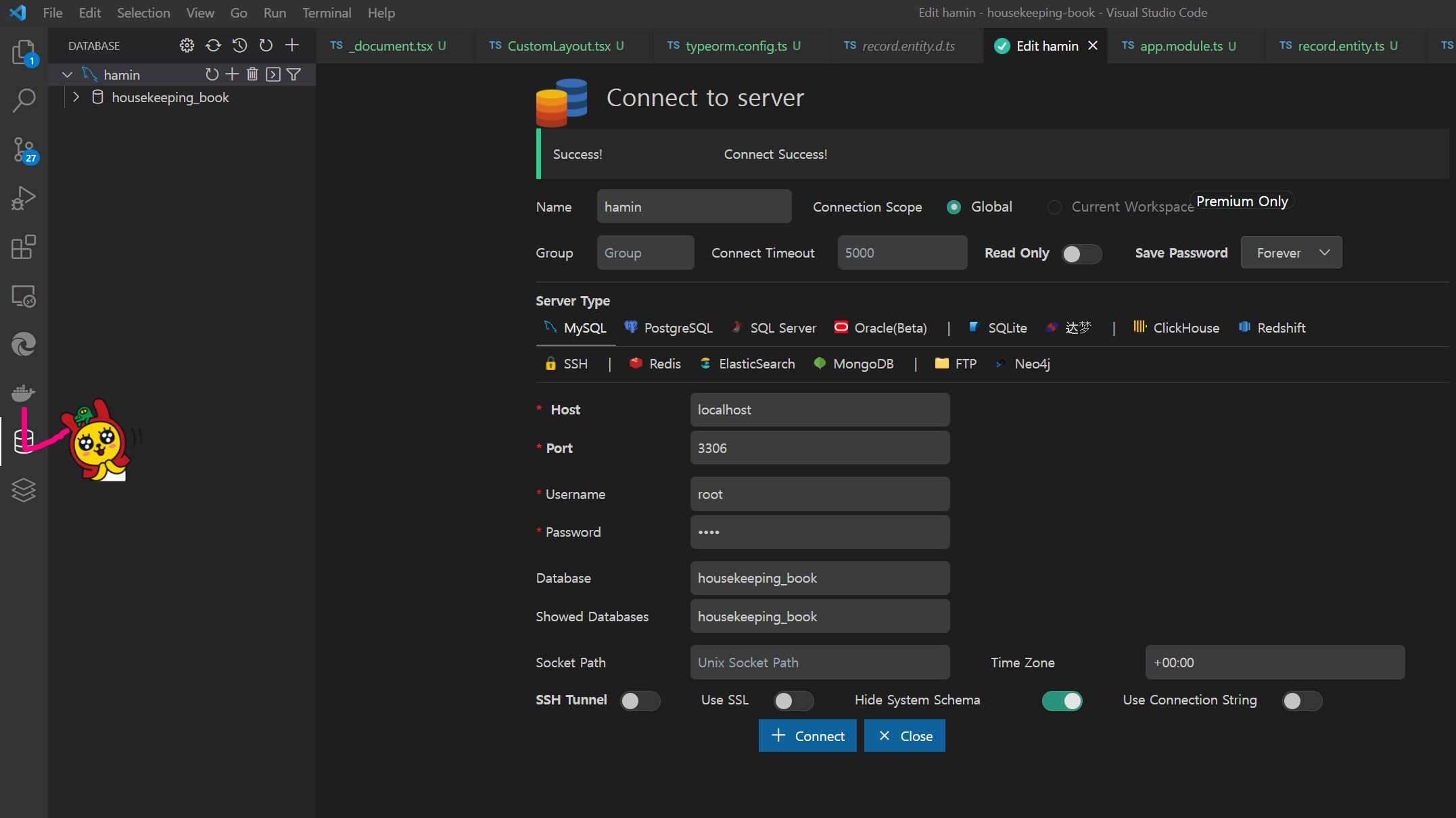1456x818 pixels.
Task: Delete the hamin connection trash icon
Action: pos(252,74)
